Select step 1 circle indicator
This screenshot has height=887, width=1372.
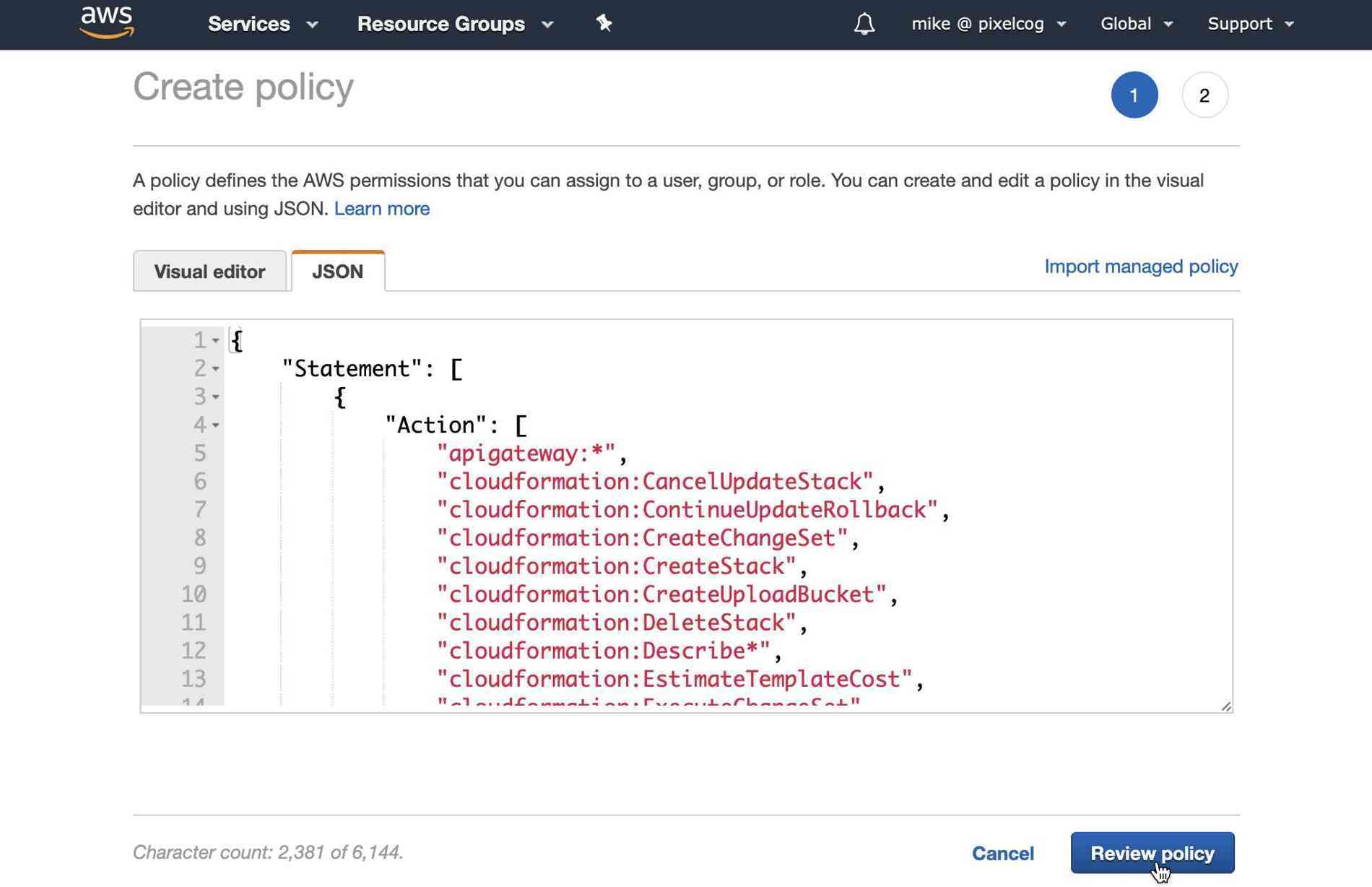(1134, 95)
